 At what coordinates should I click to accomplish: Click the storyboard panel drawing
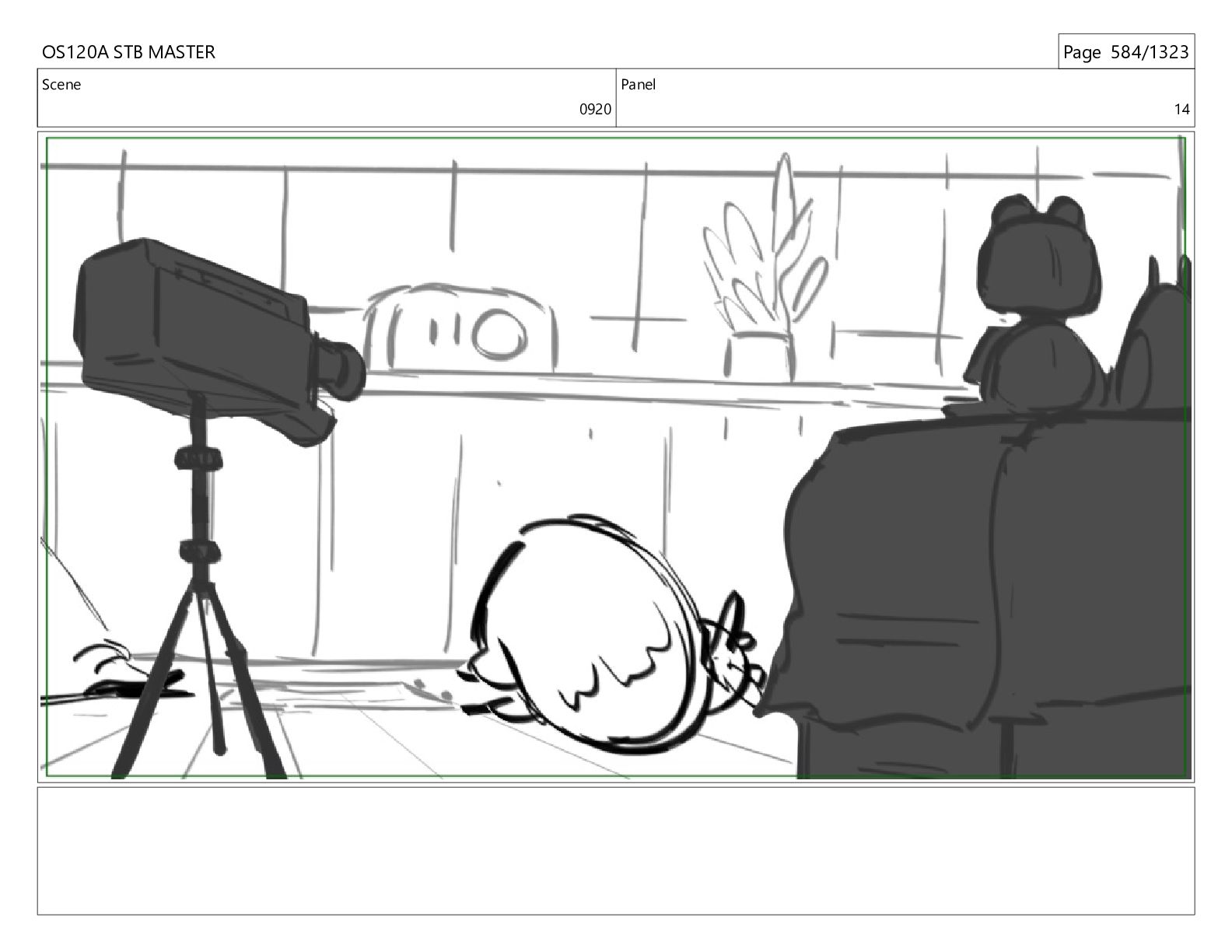click(616, 457)
